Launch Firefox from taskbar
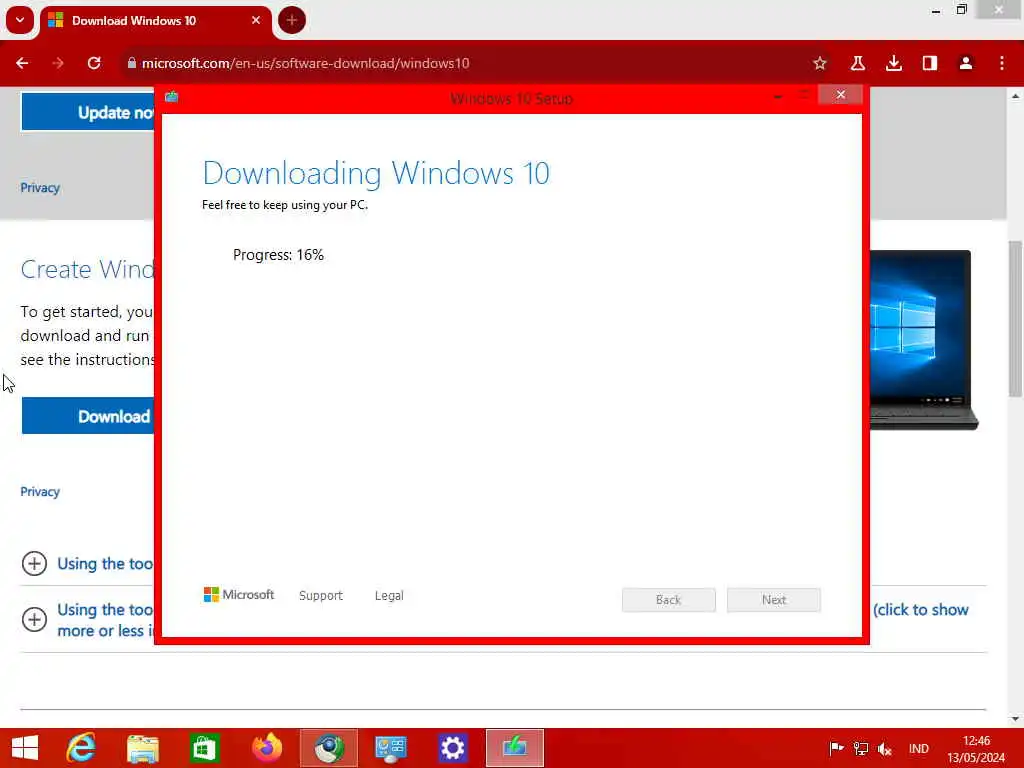 pos(267,748)
